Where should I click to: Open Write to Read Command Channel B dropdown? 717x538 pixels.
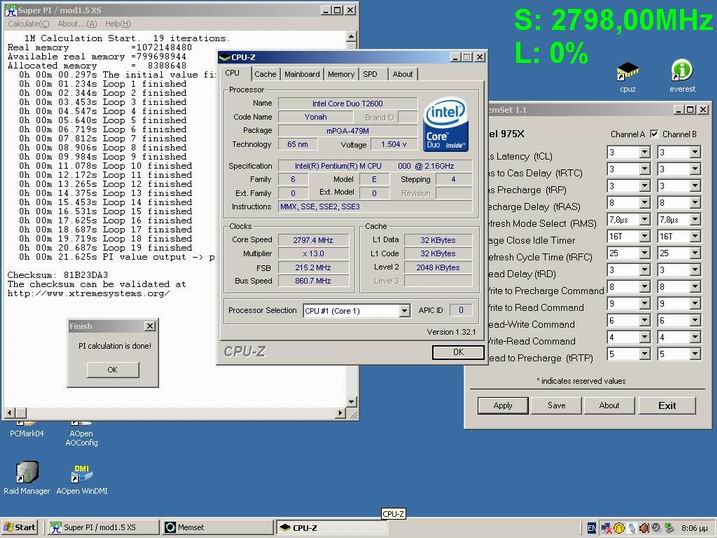pyautogui.click(x=695, y=304)
